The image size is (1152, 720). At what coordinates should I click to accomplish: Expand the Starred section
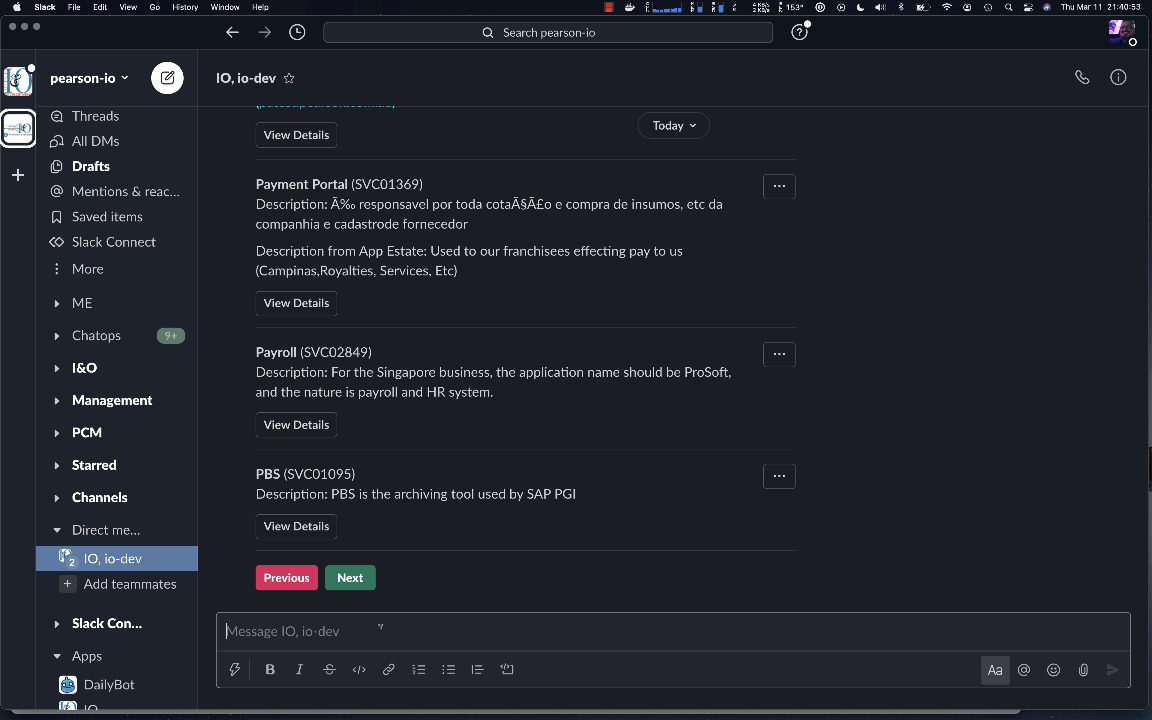57,465
